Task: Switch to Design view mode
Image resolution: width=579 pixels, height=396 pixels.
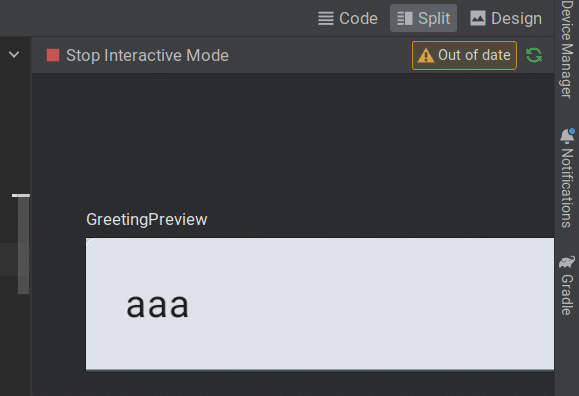Action: click(x=506, y=18)
